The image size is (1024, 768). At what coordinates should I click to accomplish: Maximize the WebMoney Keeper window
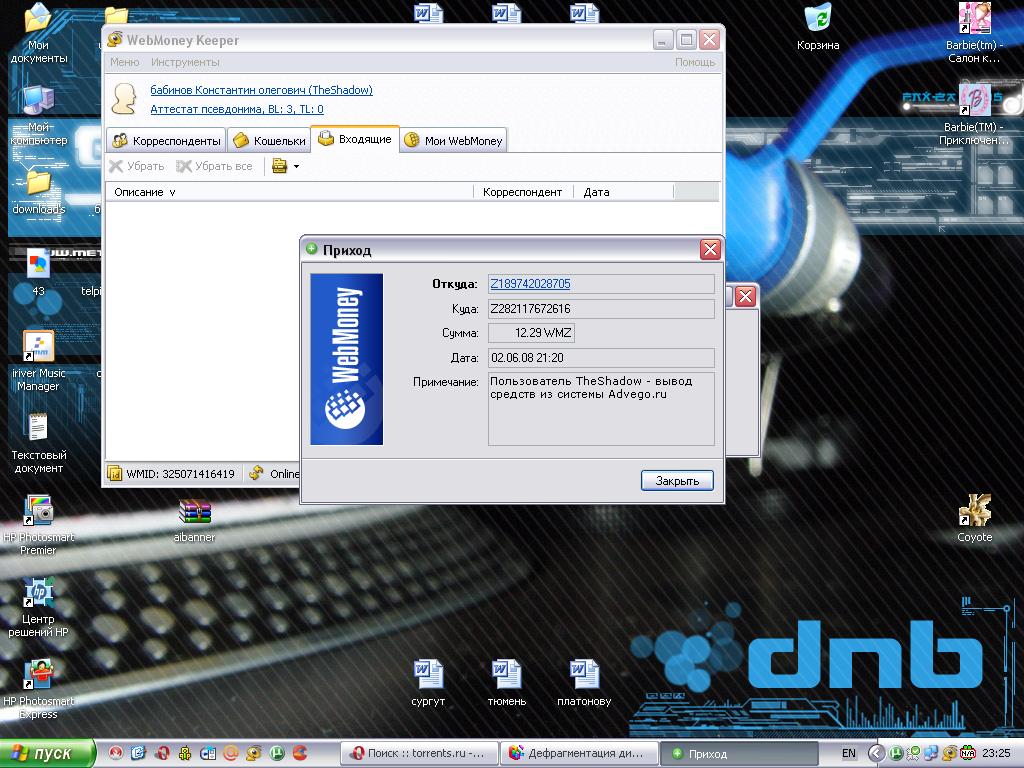coord(686,40)
